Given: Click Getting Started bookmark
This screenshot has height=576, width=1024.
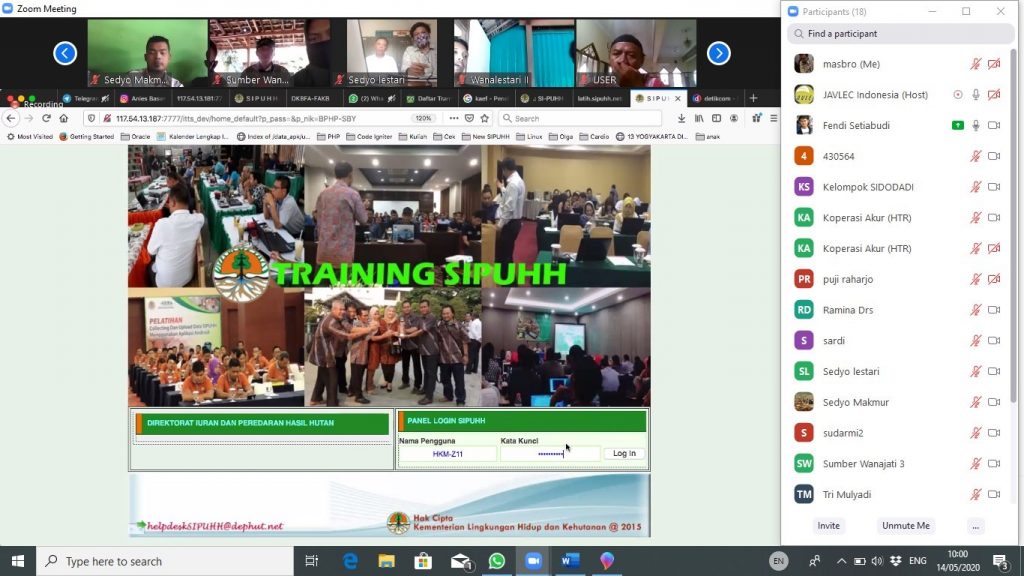Looking at the screenshot, I should click(86, 136).
